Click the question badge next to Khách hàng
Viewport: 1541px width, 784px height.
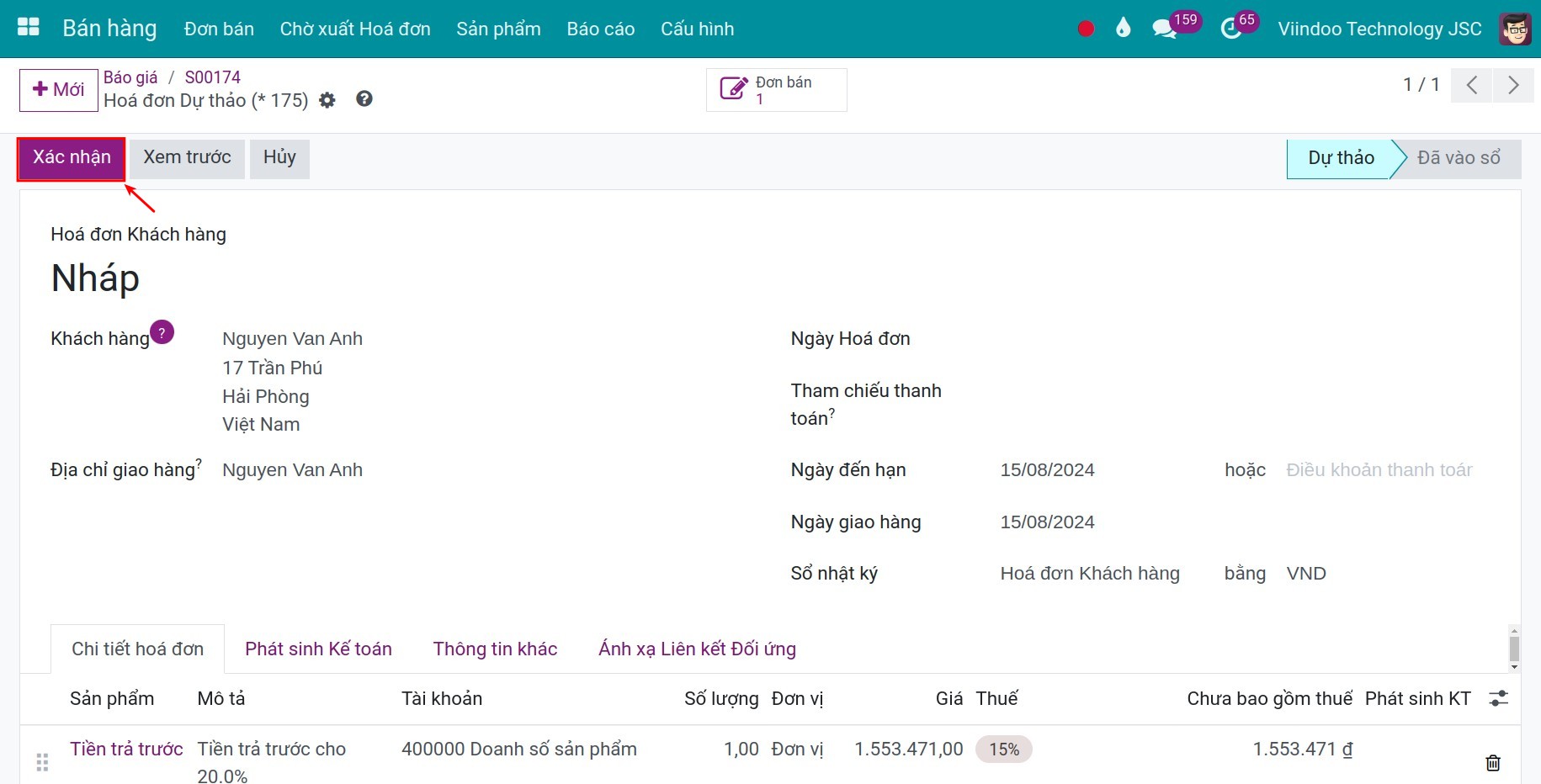(161, 331)
